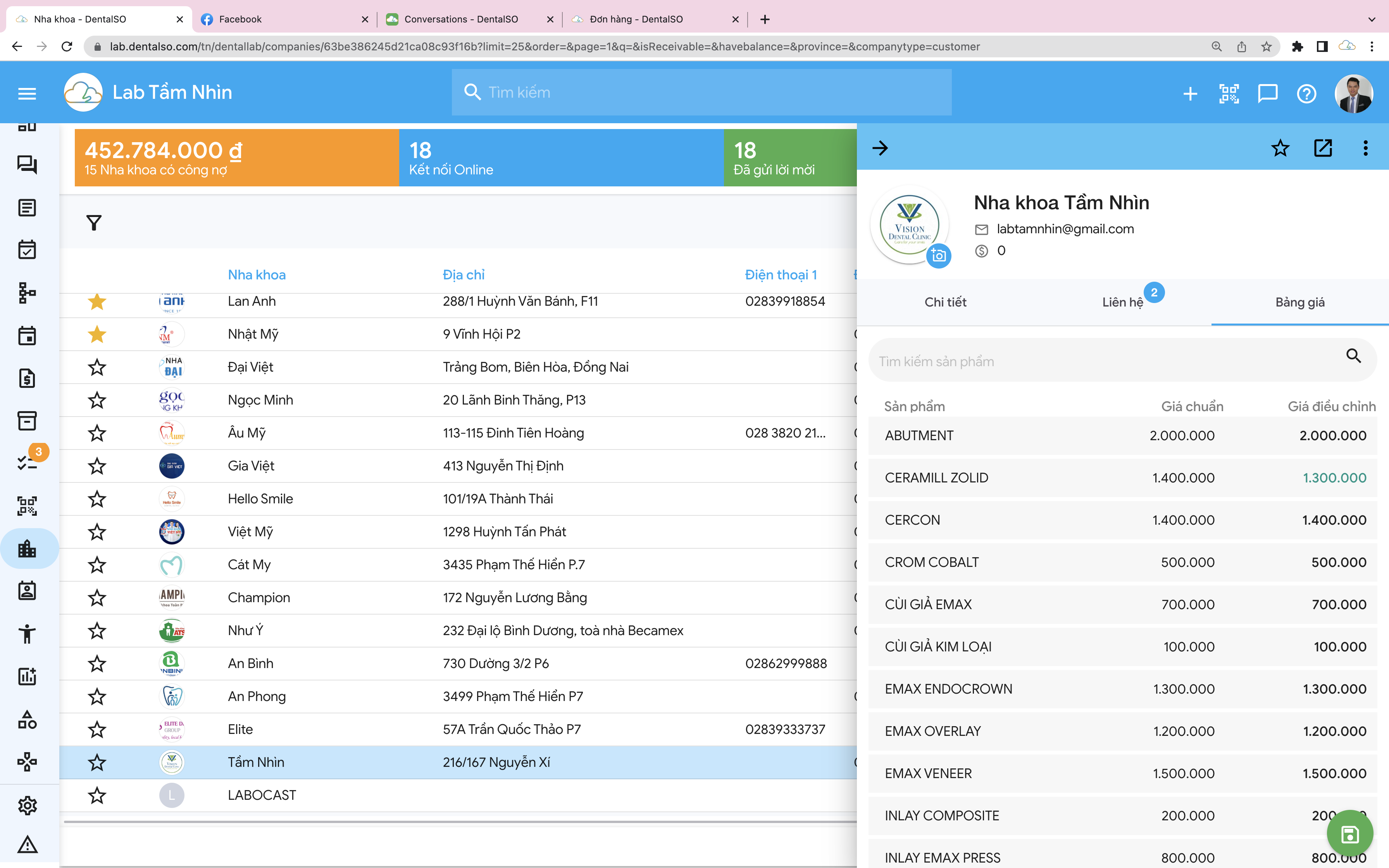1389x868 pixels.
Task: Open the companies building sidebar icon
Action: point(27,548)
